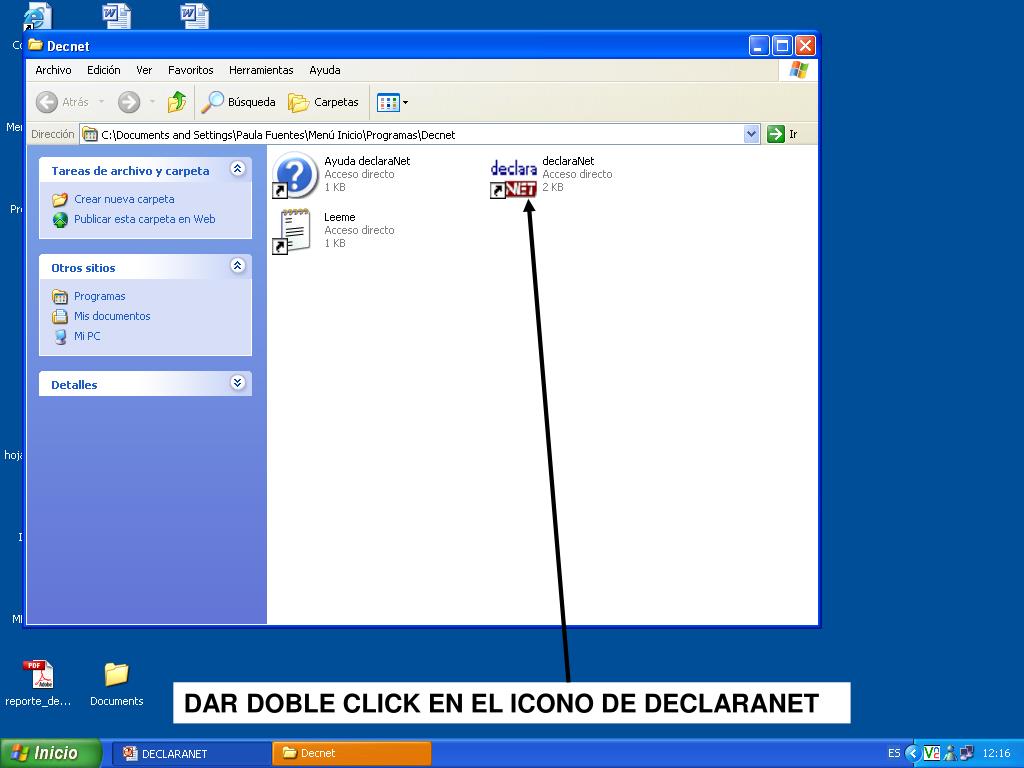Click the Decnet taskbar button
Image resolution: width=1024 pixels, height=768 pixels.
point(352,754)
